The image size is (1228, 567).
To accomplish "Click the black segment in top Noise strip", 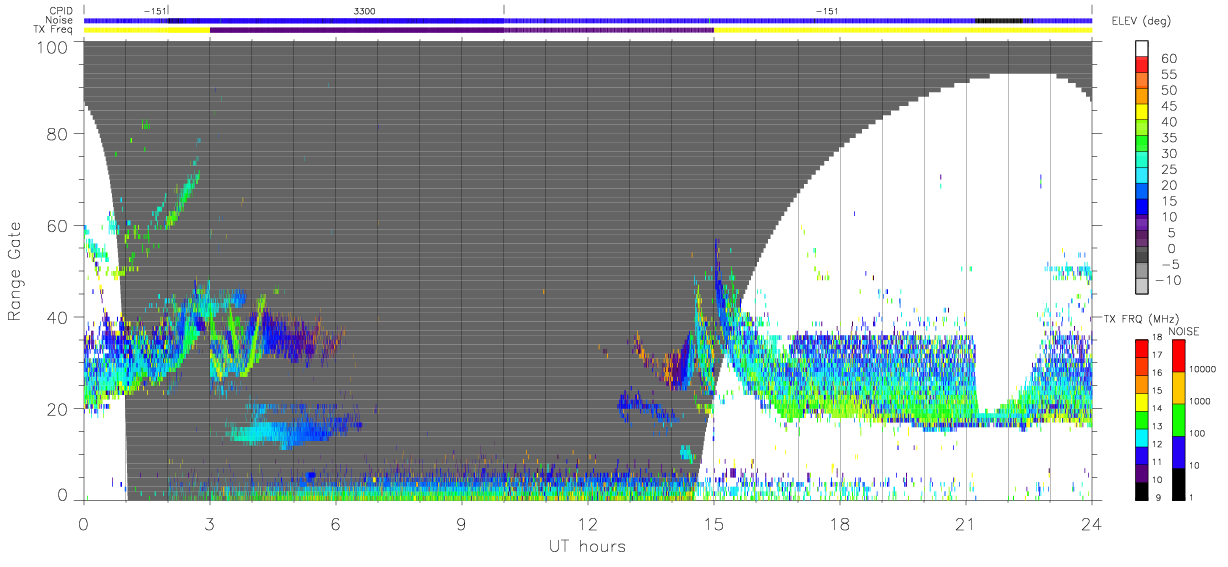I will click(x=1000, y=20).
